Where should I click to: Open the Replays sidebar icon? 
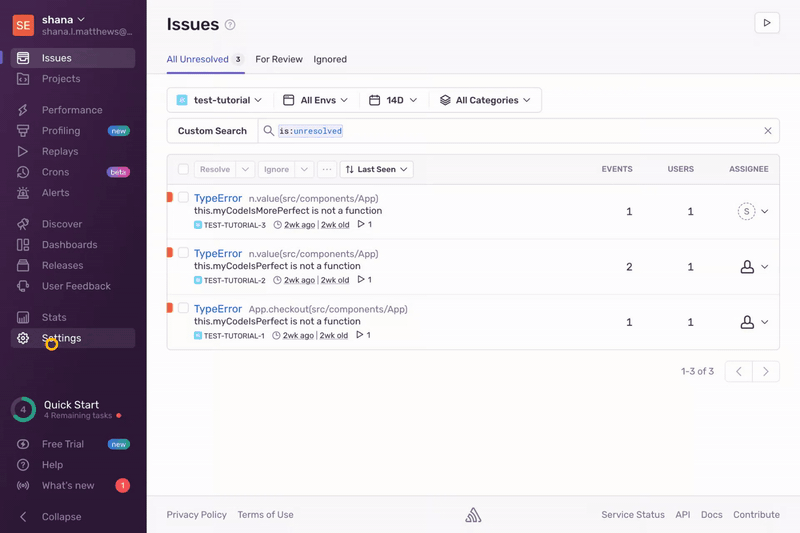pos(23,151)
